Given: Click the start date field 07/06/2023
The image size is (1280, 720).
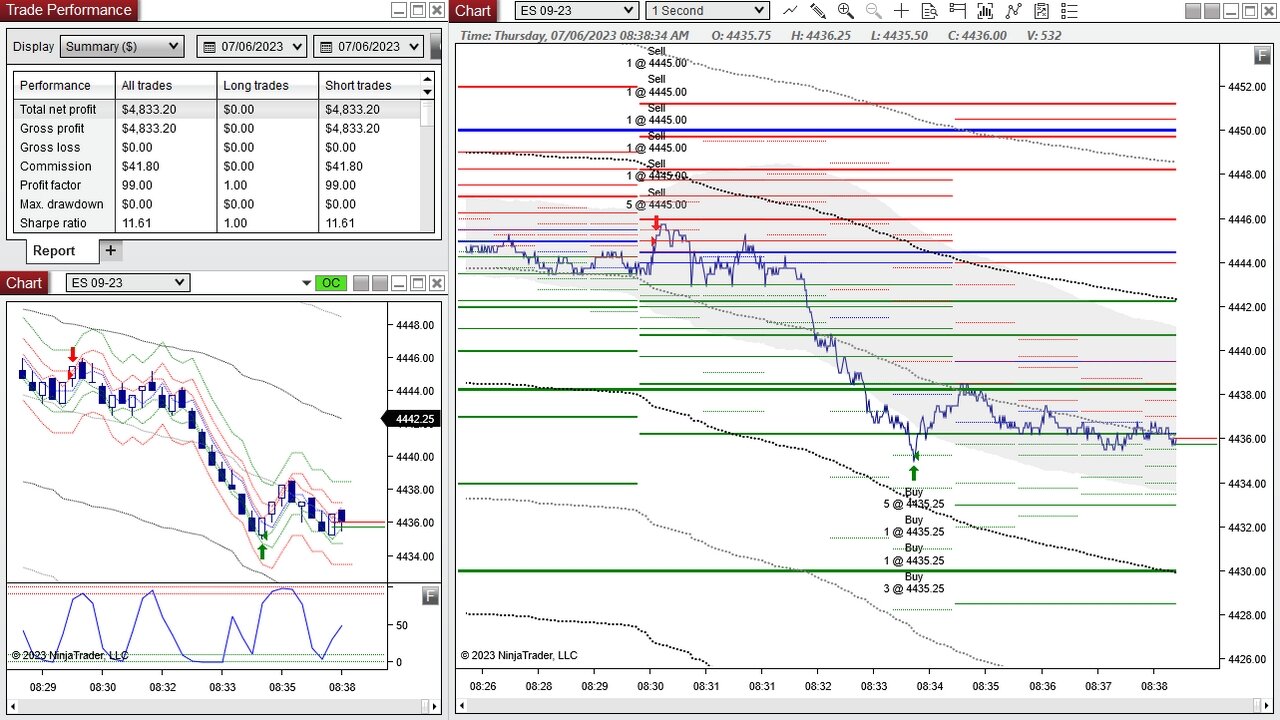Looking at the screenshot, I should [x=252, y=47].
